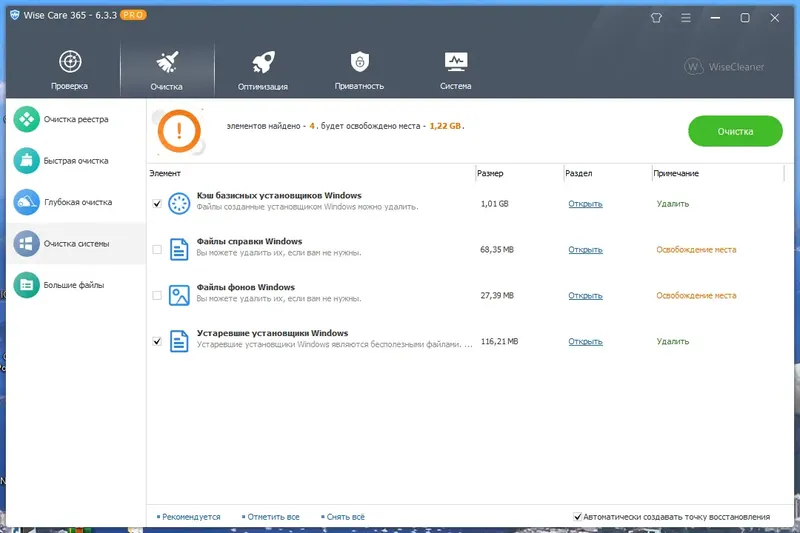
Task: Open Большие файлы sidebar icon
Action: (27, 285)
